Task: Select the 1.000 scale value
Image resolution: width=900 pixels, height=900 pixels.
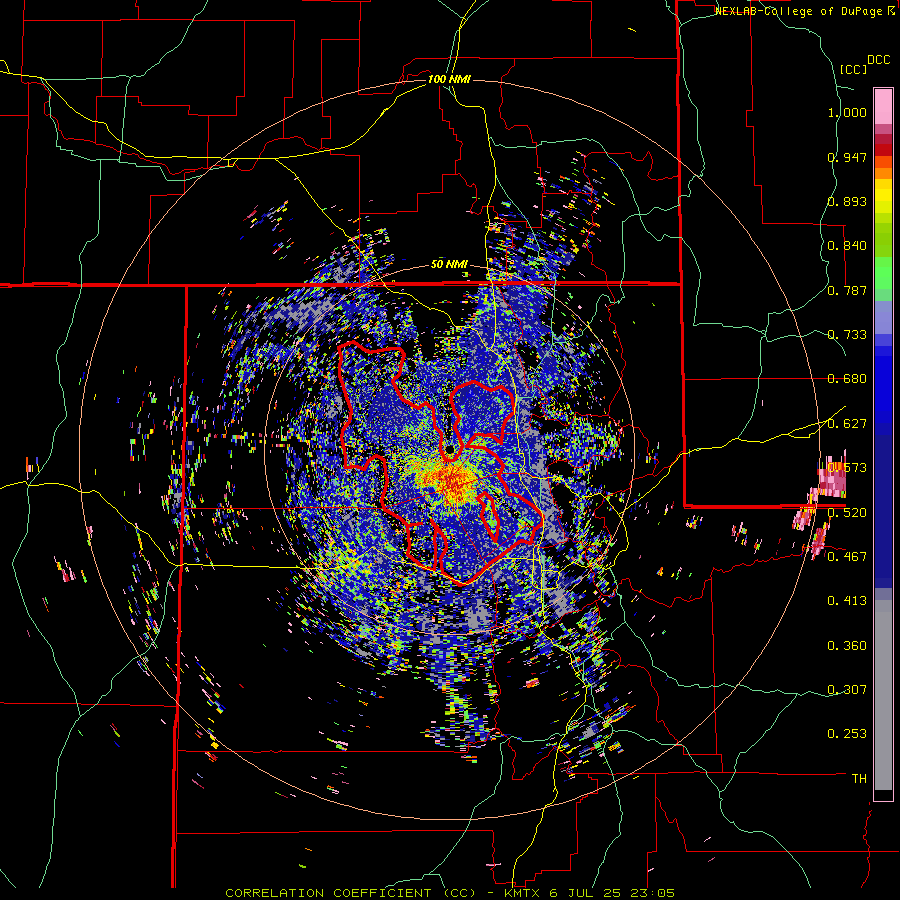Action: coord(847,112)
